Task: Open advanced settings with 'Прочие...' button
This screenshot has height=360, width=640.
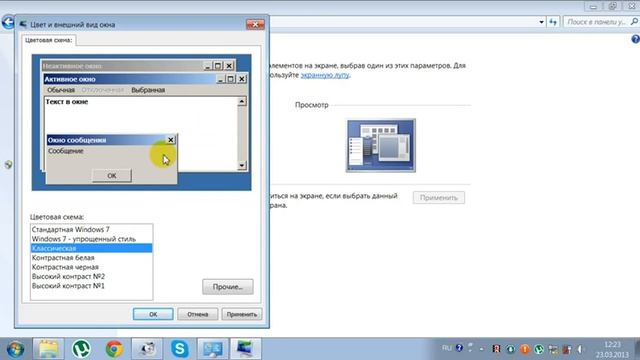Action: pos(228,287)
